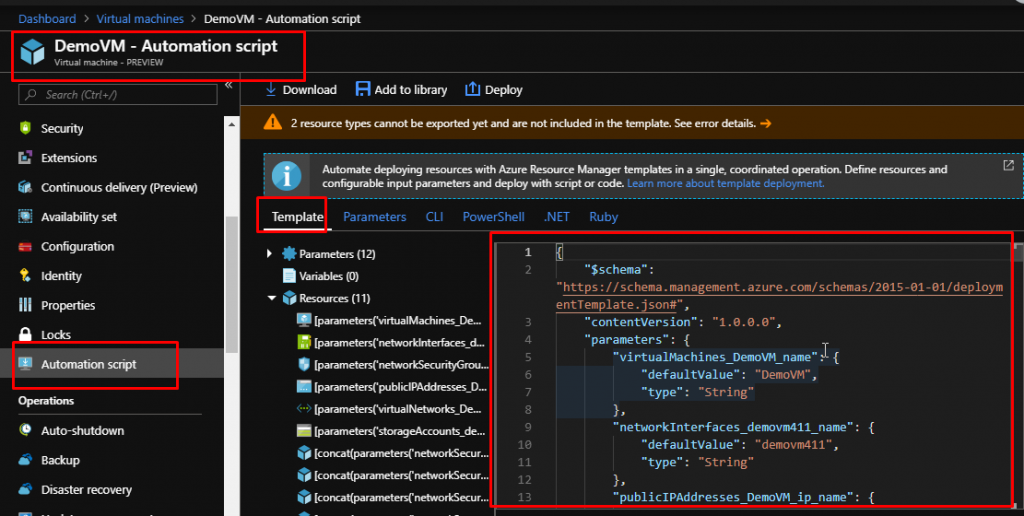Click the Add to library save icon
Viewport: 1024px width, 516px height.
coord(363,89)
